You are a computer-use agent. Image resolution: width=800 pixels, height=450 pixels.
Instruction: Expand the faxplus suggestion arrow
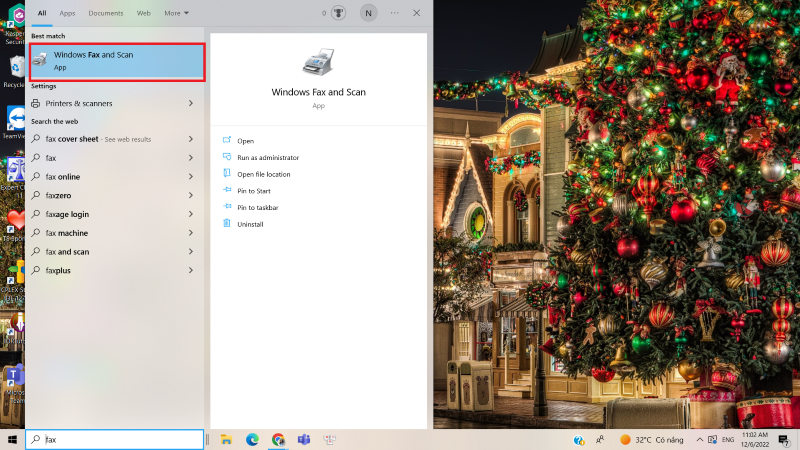click(191, 270)
